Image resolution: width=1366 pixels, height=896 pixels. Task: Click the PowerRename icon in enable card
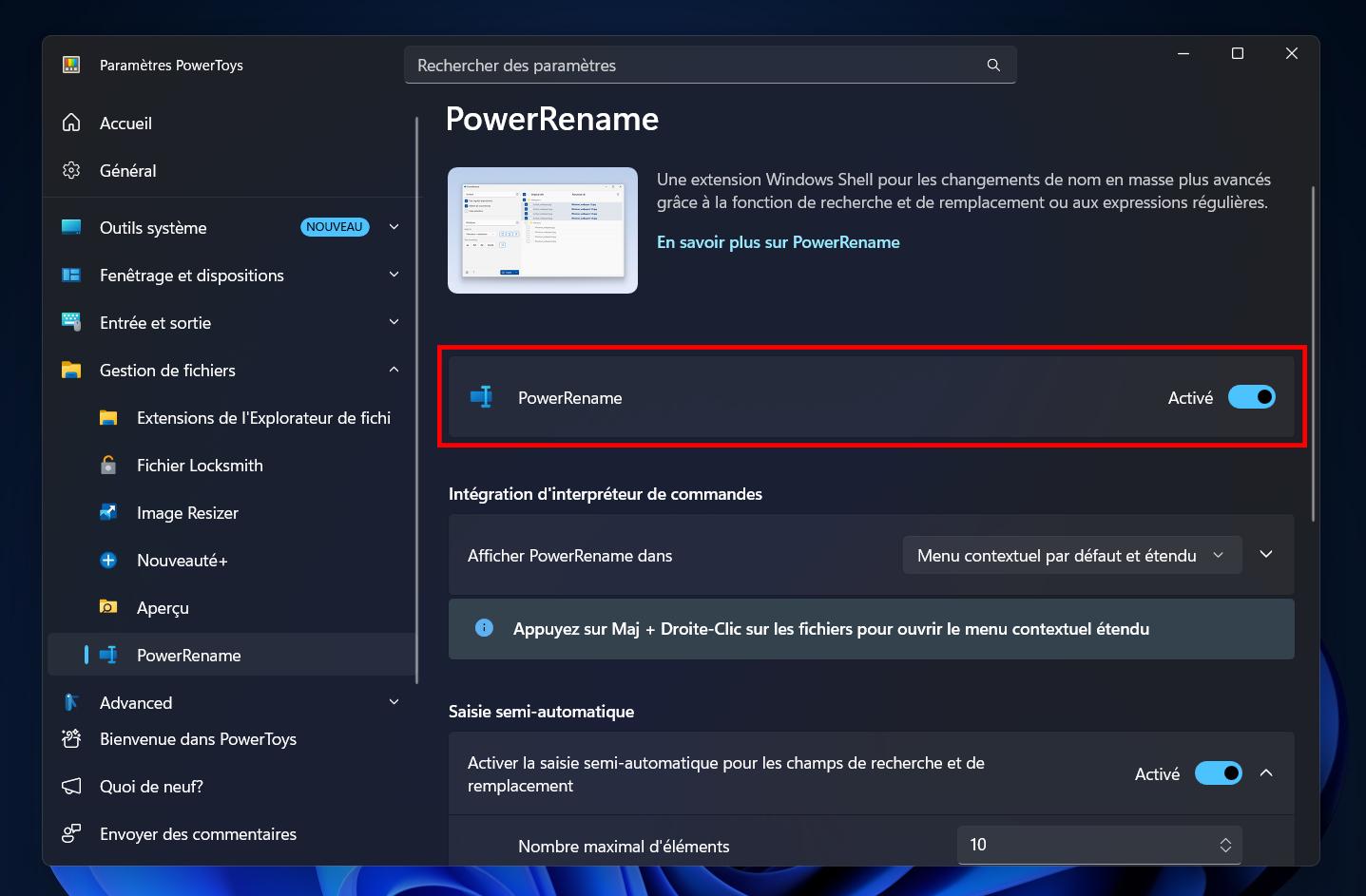point(482,397)
